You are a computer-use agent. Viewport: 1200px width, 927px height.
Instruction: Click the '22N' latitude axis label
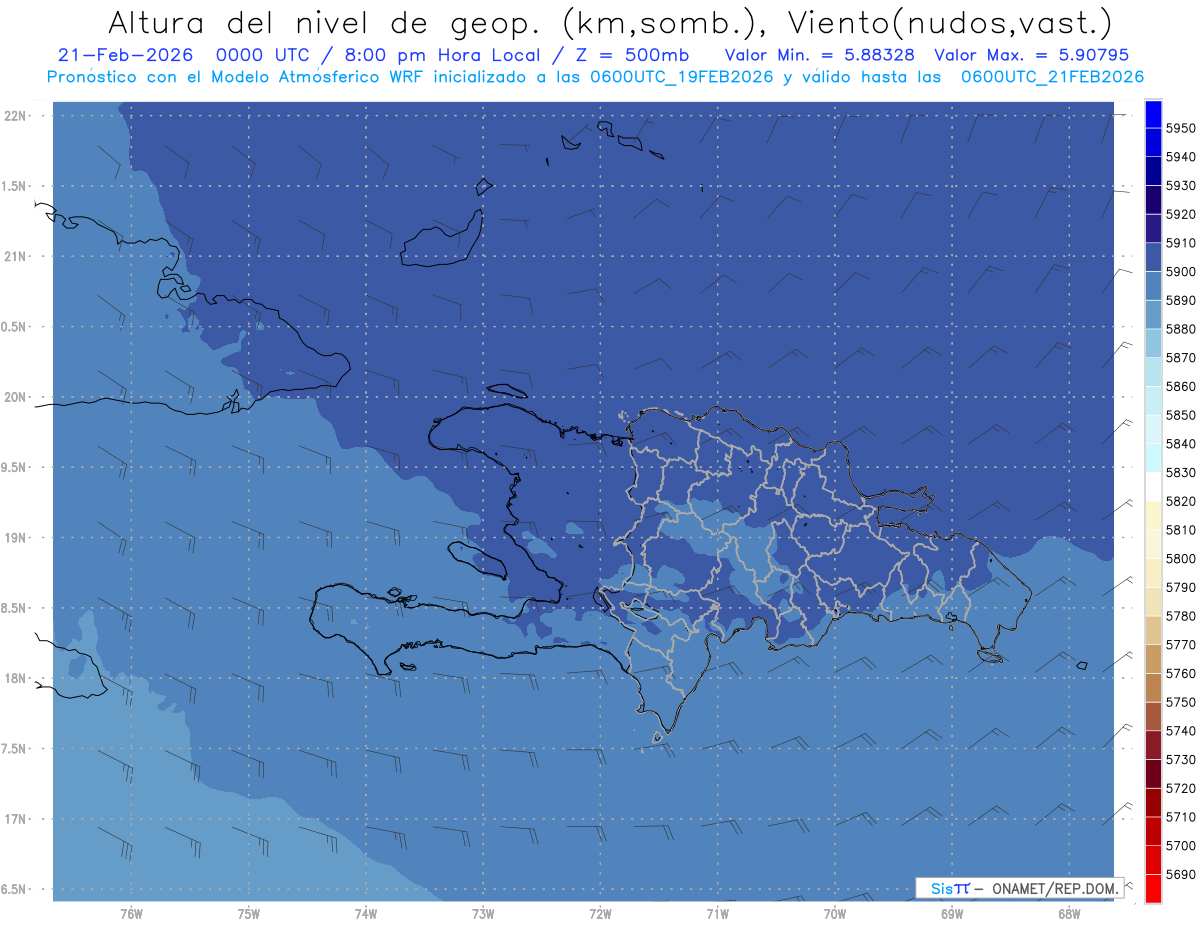click(17, 115)
